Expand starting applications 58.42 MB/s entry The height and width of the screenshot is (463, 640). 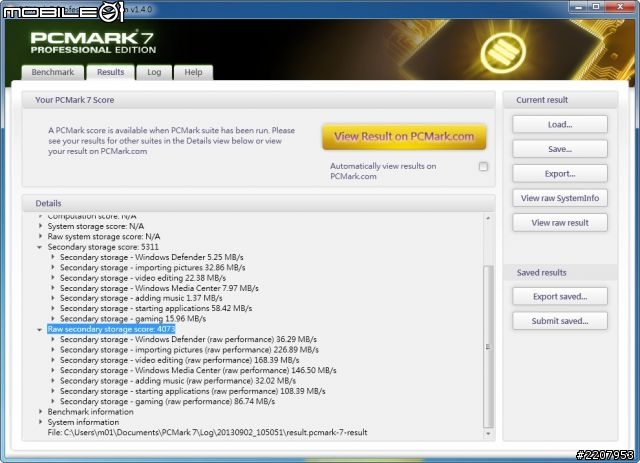[x=53, y=308]
